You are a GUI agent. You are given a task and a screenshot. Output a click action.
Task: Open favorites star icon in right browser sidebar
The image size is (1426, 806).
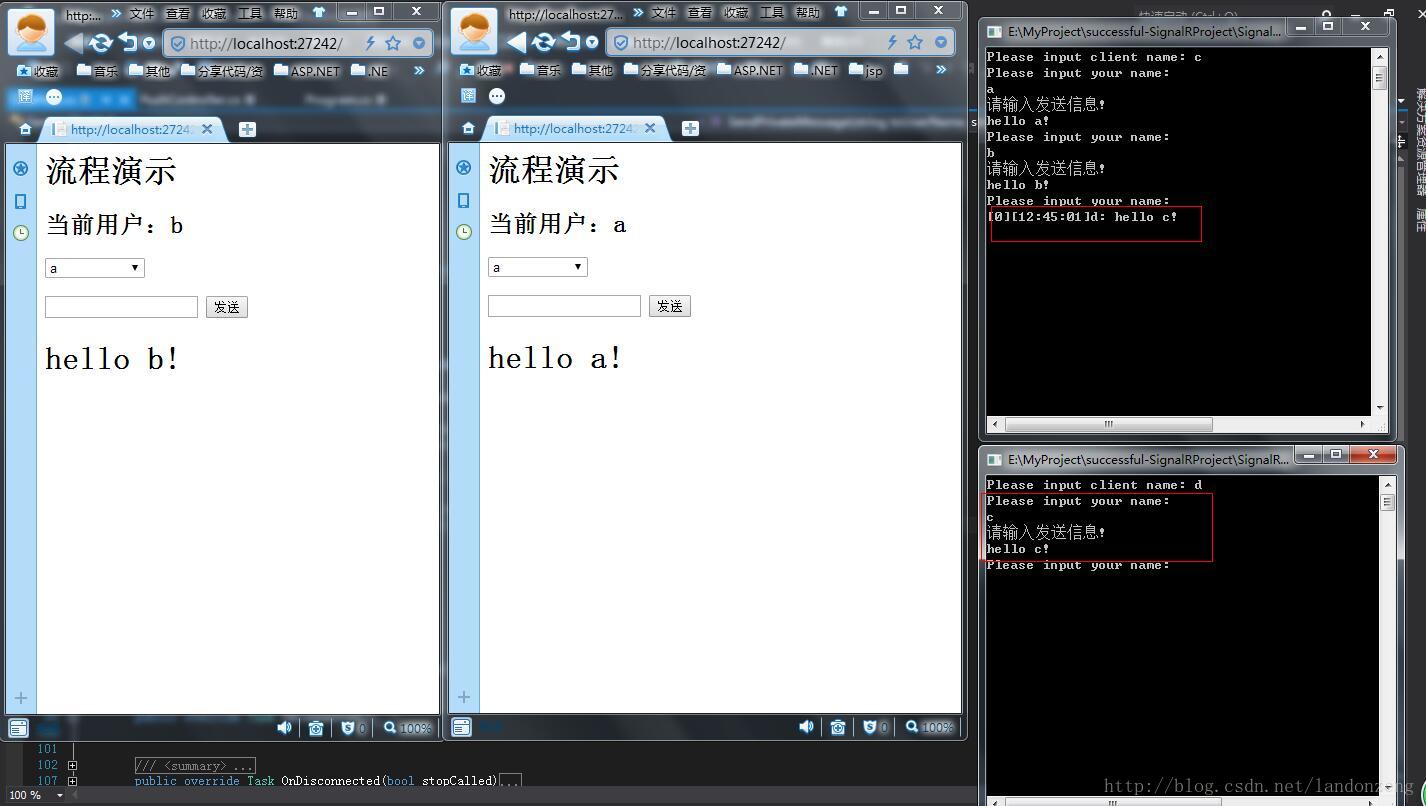point(463,168)
